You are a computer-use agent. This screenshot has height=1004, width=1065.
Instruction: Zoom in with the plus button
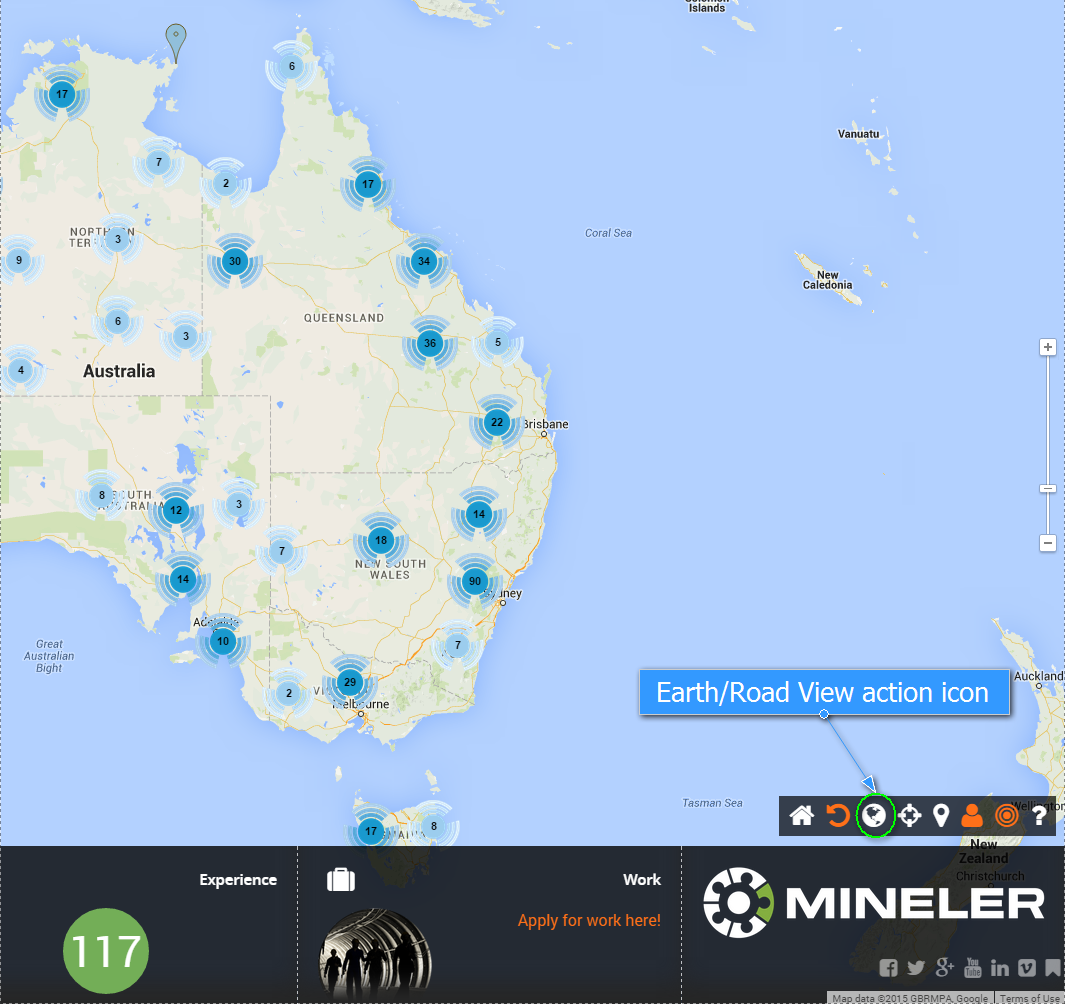(1048, 347)
